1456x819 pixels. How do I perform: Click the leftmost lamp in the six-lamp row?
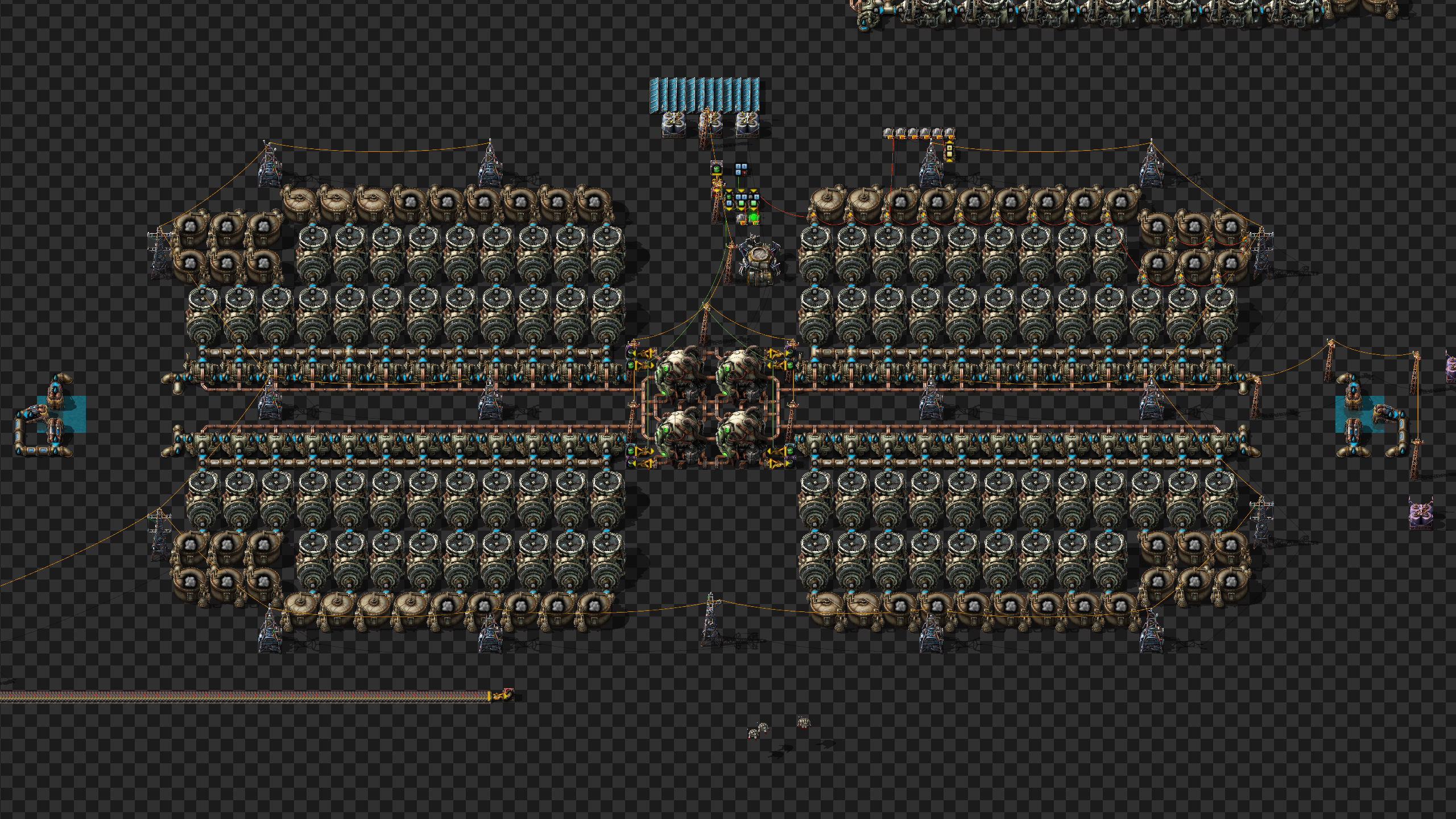888,133
